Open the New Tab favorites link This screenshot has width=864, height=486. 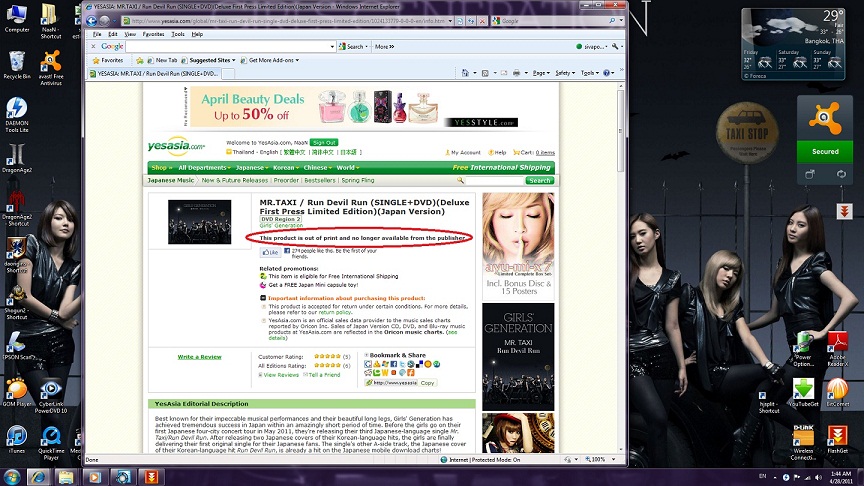tap(162, 60)
